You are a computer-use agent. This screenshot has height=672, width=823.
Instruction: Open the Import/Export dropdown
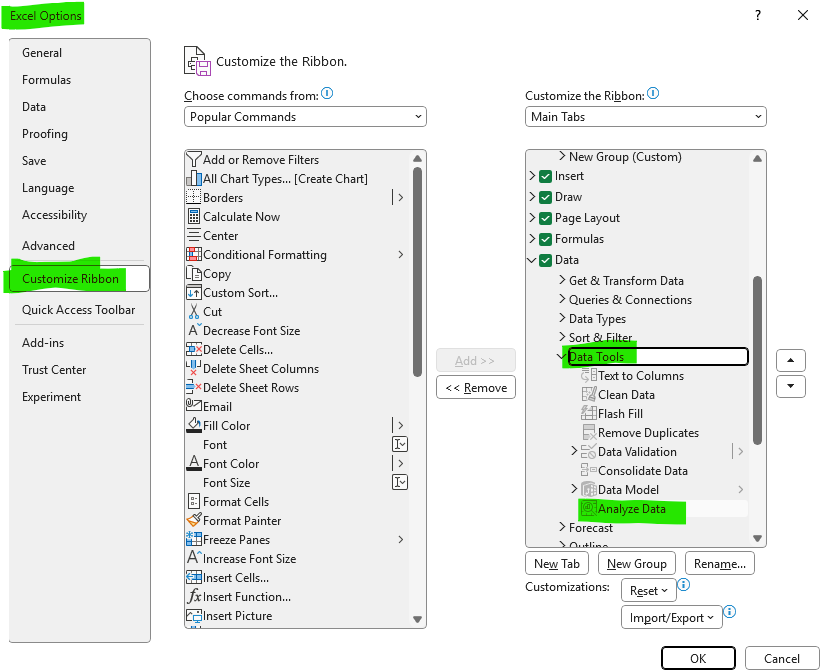pyautogui.click(x=672, y=617)
